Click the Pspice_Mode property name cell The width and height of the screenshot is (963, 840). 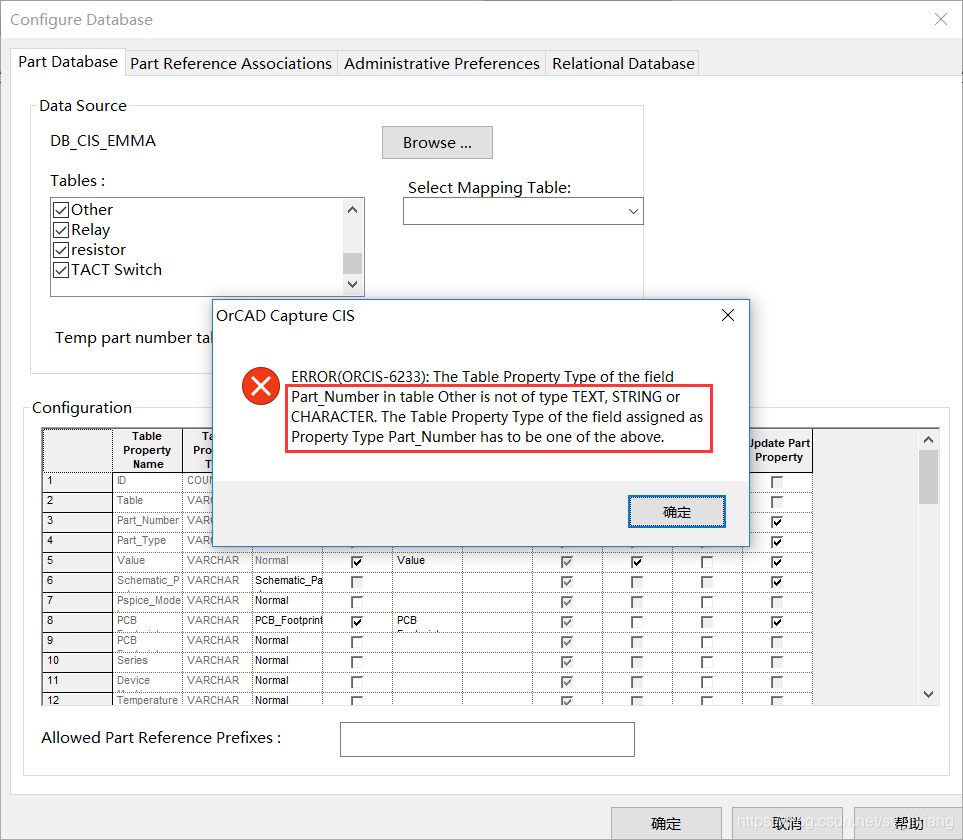[147, 601]
